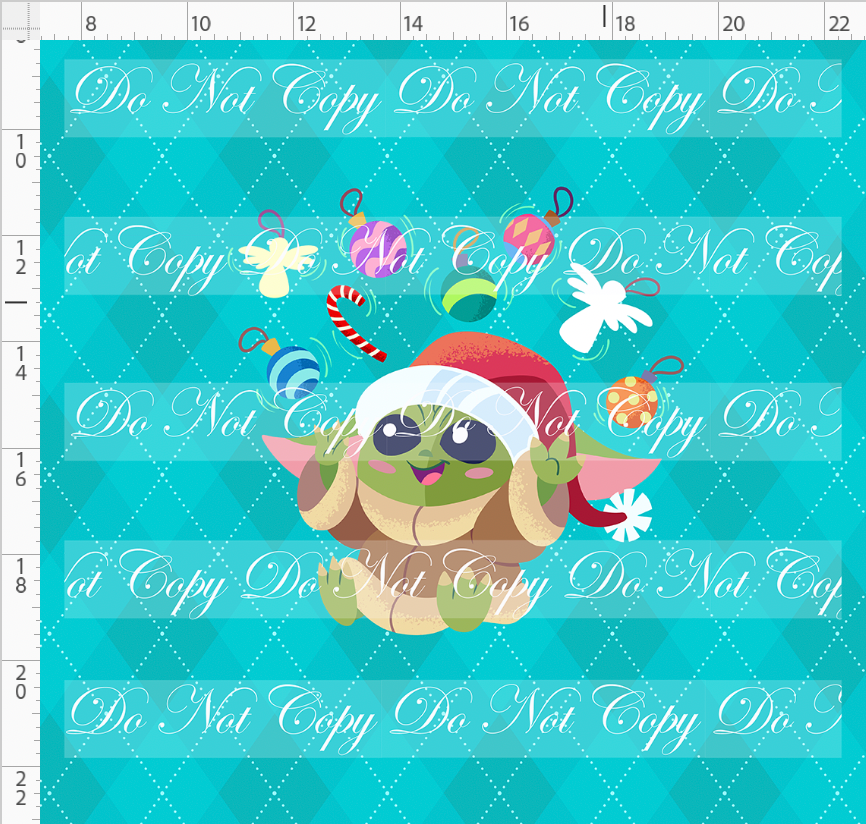
Task: Click the 22 mark on vertical ruler
Action: point(20,788)
